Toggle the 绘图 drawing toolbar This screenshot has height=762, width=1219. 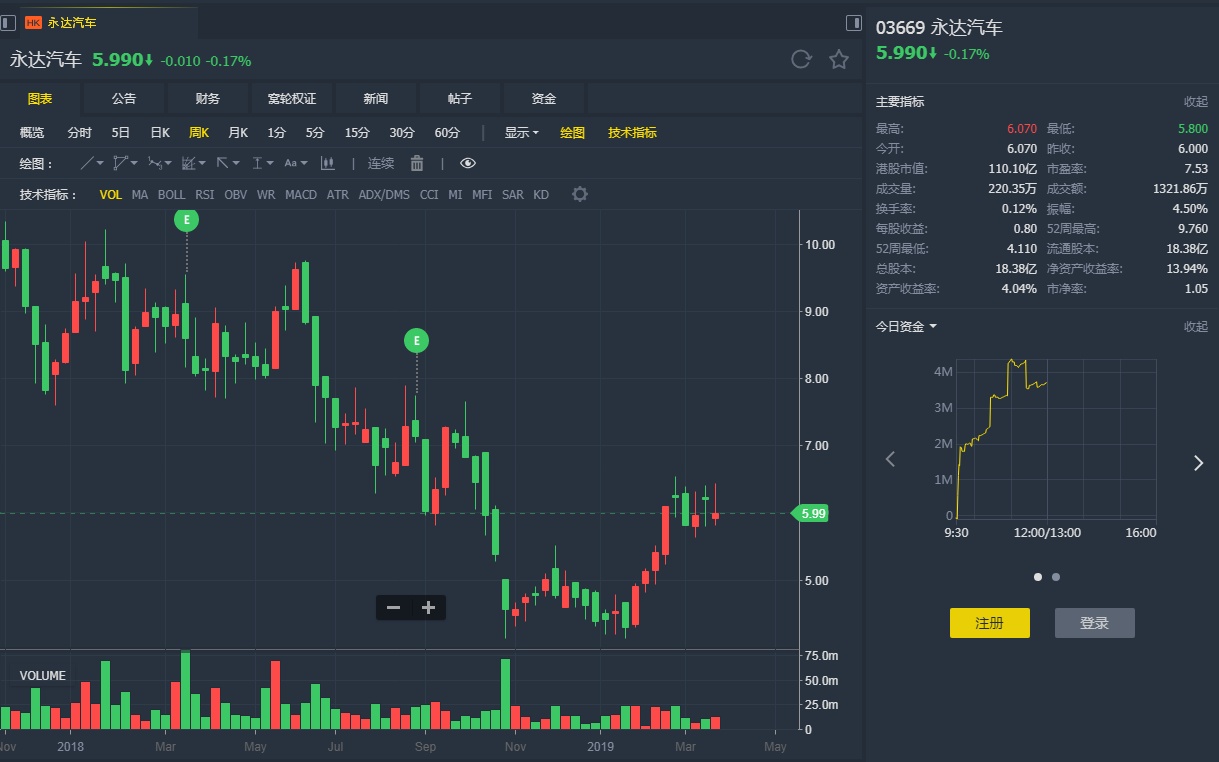[572, 132]
